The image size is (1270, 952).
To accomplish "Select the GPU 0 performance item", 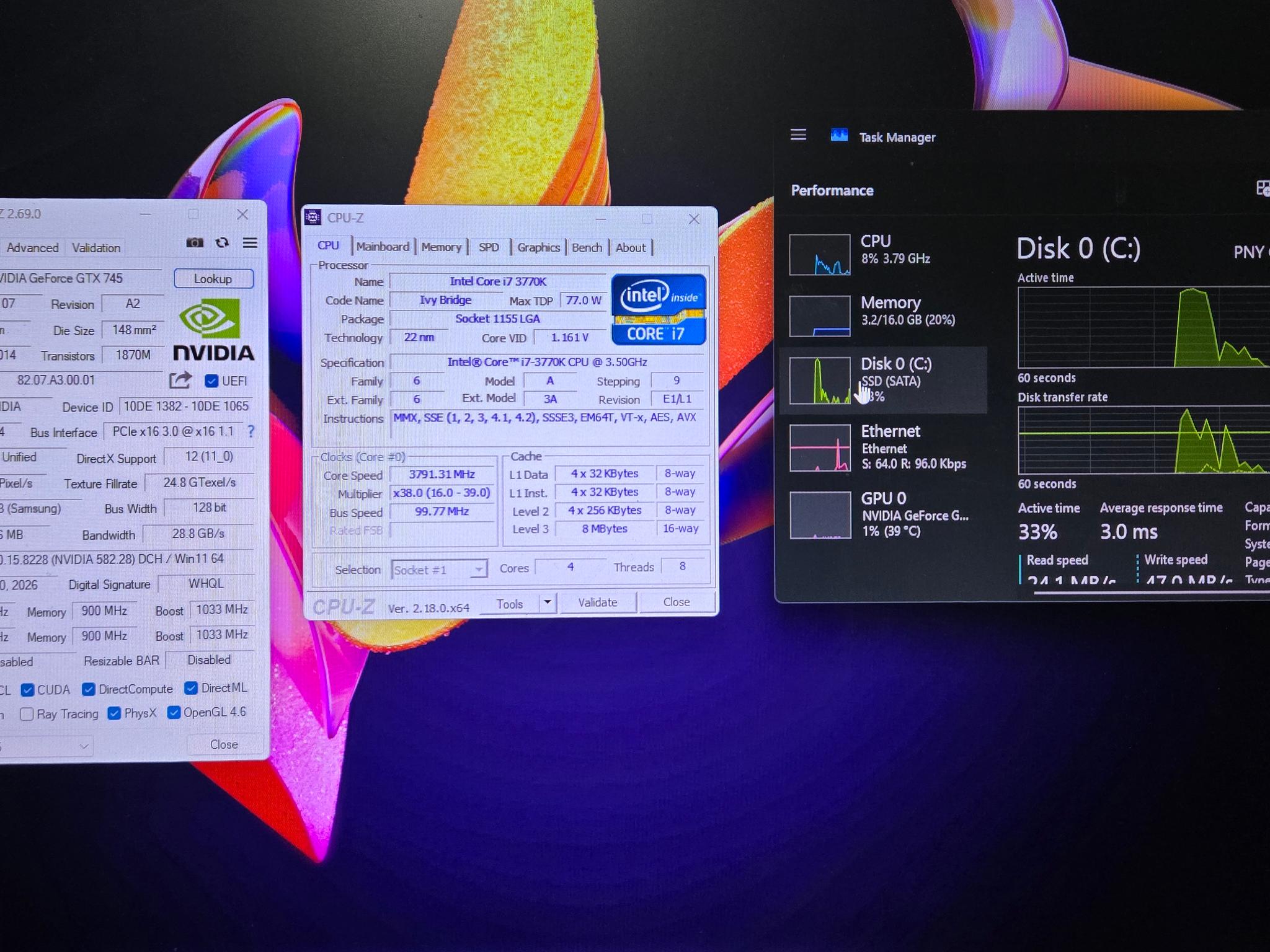I will pos(884,514).
